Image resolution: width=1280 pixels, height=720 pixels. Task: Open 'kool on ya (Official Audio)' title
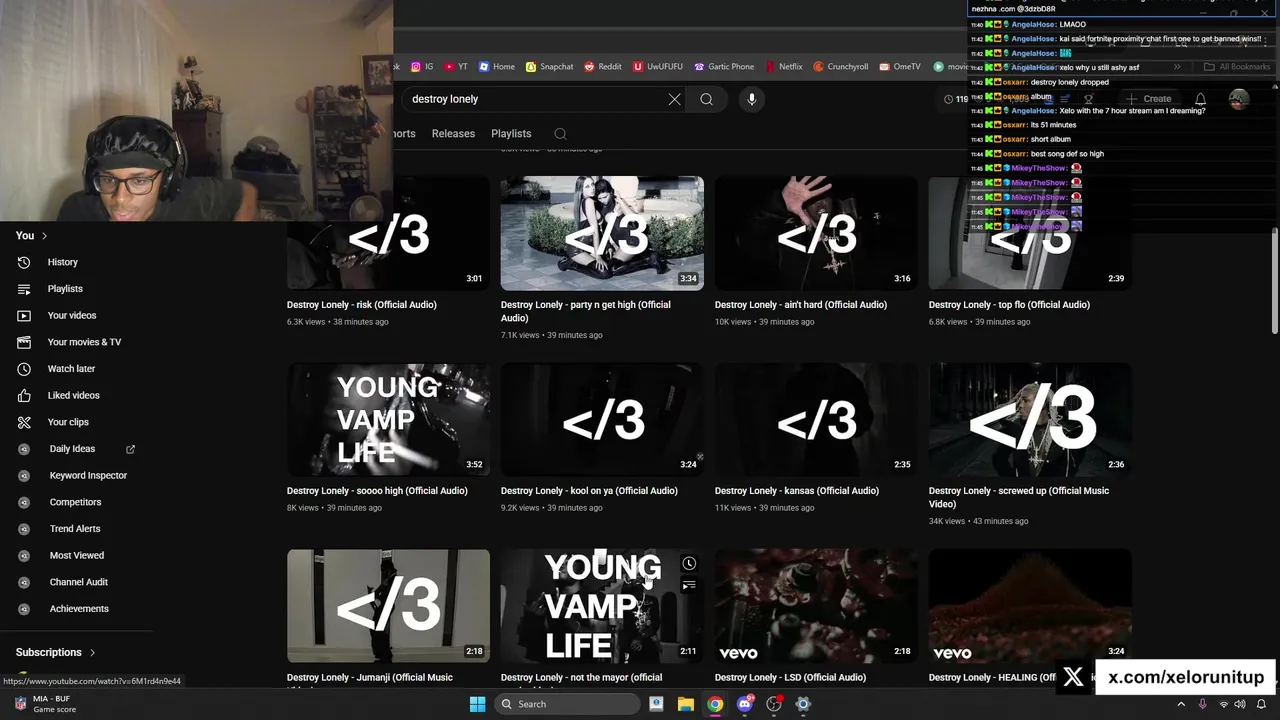click(589, 491)
